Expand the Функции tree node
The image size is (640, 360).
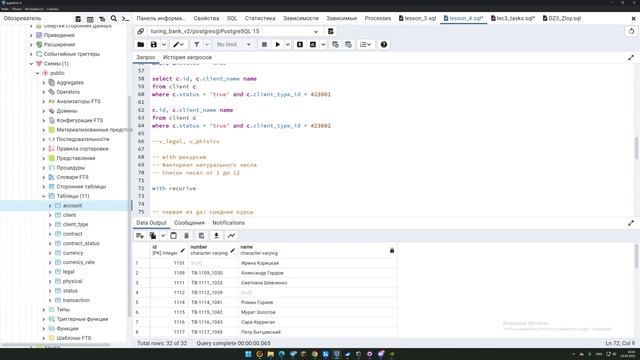pyautogui.click(x=44, y=329)
